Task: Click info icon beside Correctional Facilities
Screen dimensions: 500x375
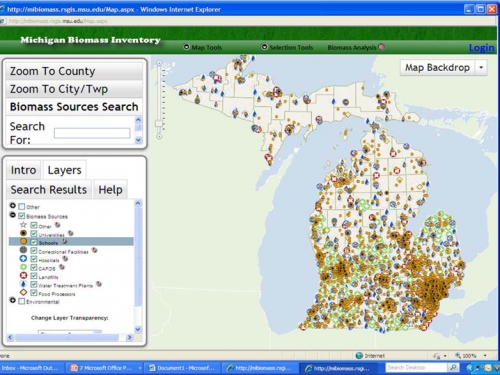Action: point(95,250)
